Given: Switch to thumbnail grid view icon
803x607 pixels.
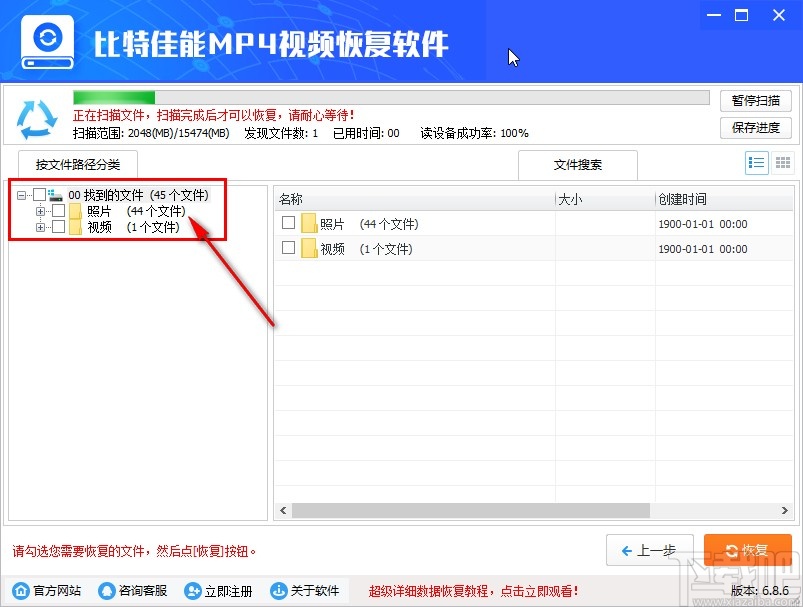Looking at the screenshot, I should click(x=782, y=163).
